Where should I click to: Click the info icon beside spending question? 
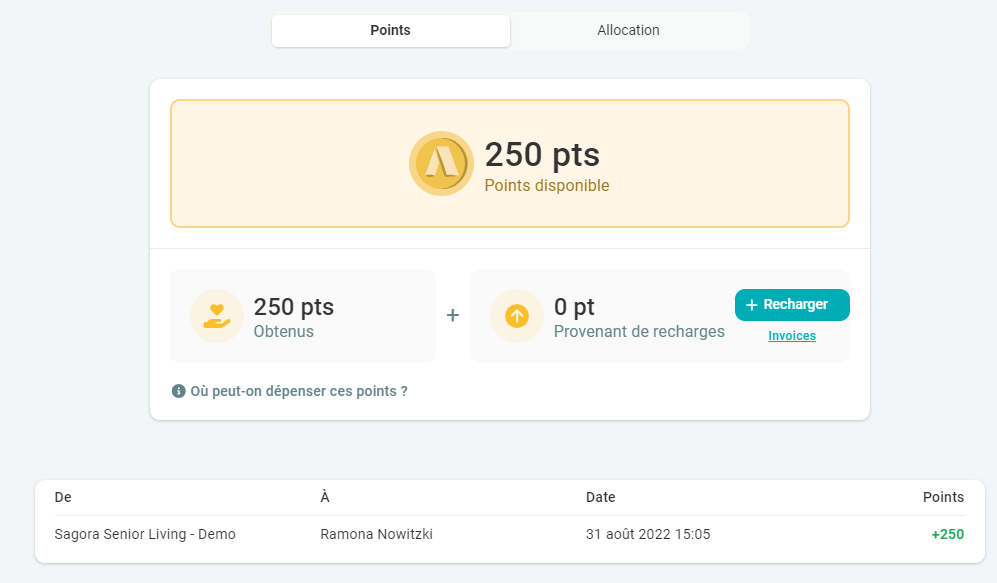[179, 391]
